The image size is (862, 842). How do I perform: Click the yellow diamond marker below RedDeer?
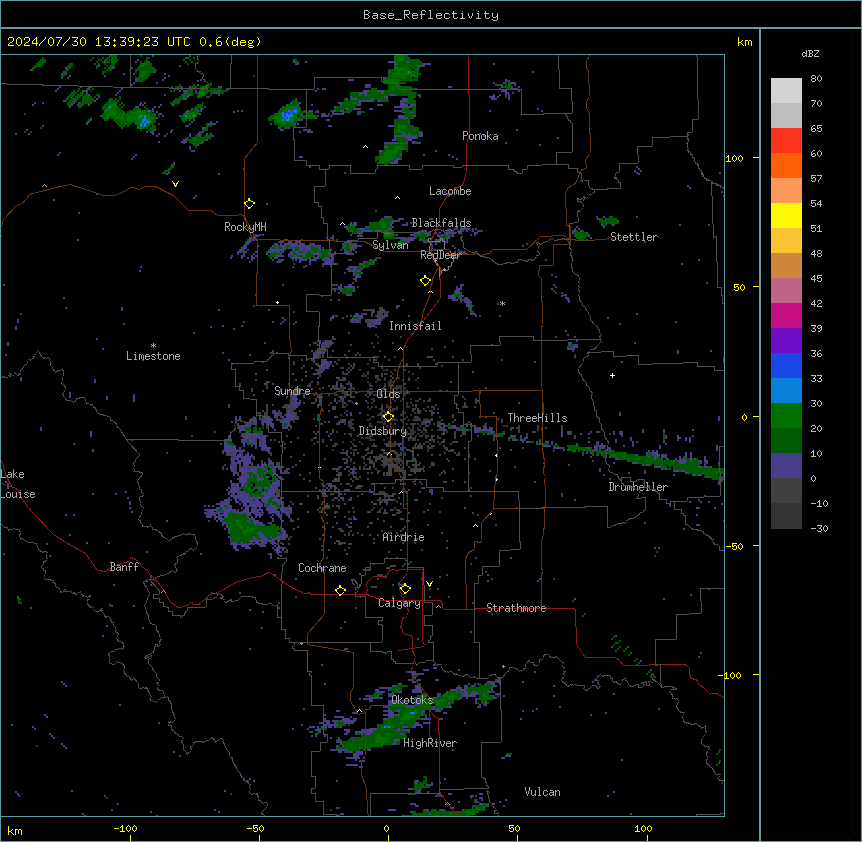click(x=426, y=281)
